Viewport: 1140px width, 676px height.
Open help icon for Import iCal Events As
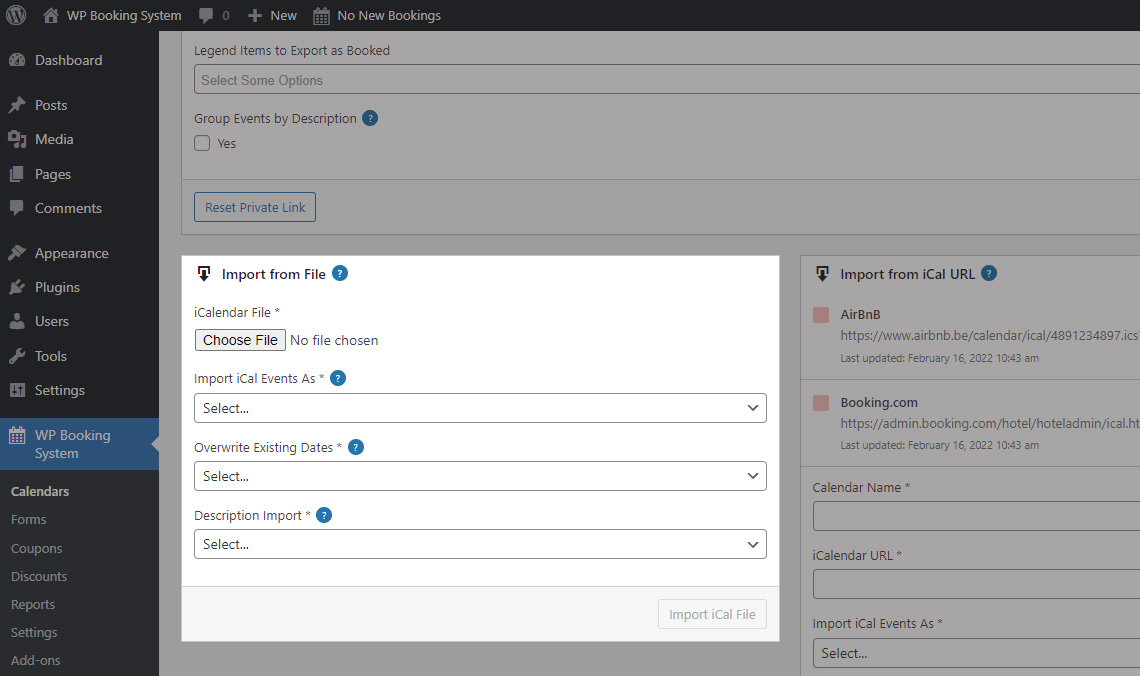(338, 378)
